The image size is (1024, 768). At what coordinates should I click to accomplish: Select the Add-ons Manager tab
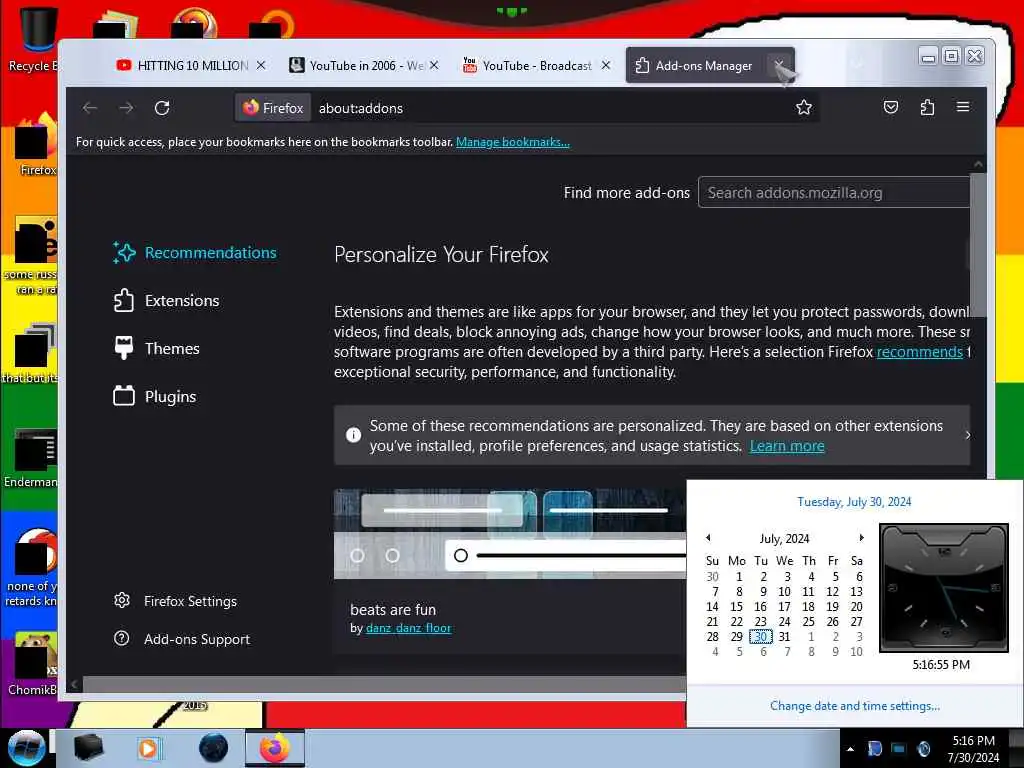703,65
